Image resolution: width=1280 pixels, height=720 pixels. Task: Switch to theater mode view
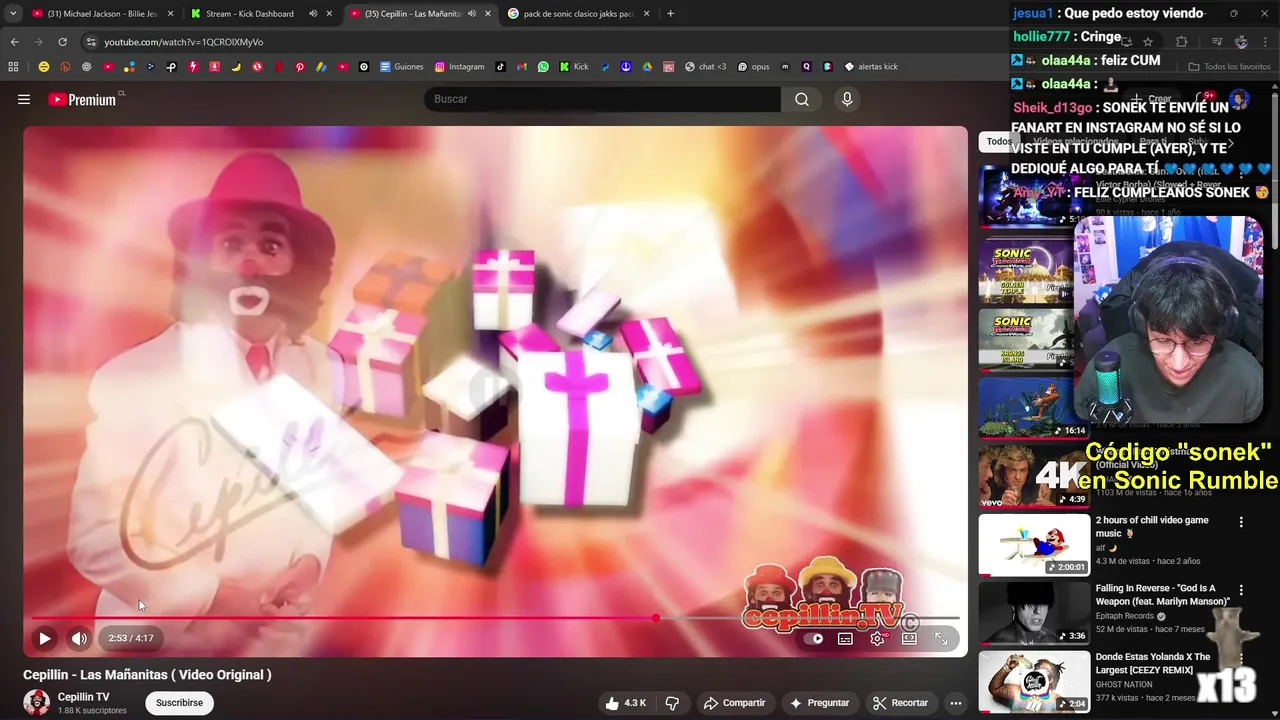[909, 638]
